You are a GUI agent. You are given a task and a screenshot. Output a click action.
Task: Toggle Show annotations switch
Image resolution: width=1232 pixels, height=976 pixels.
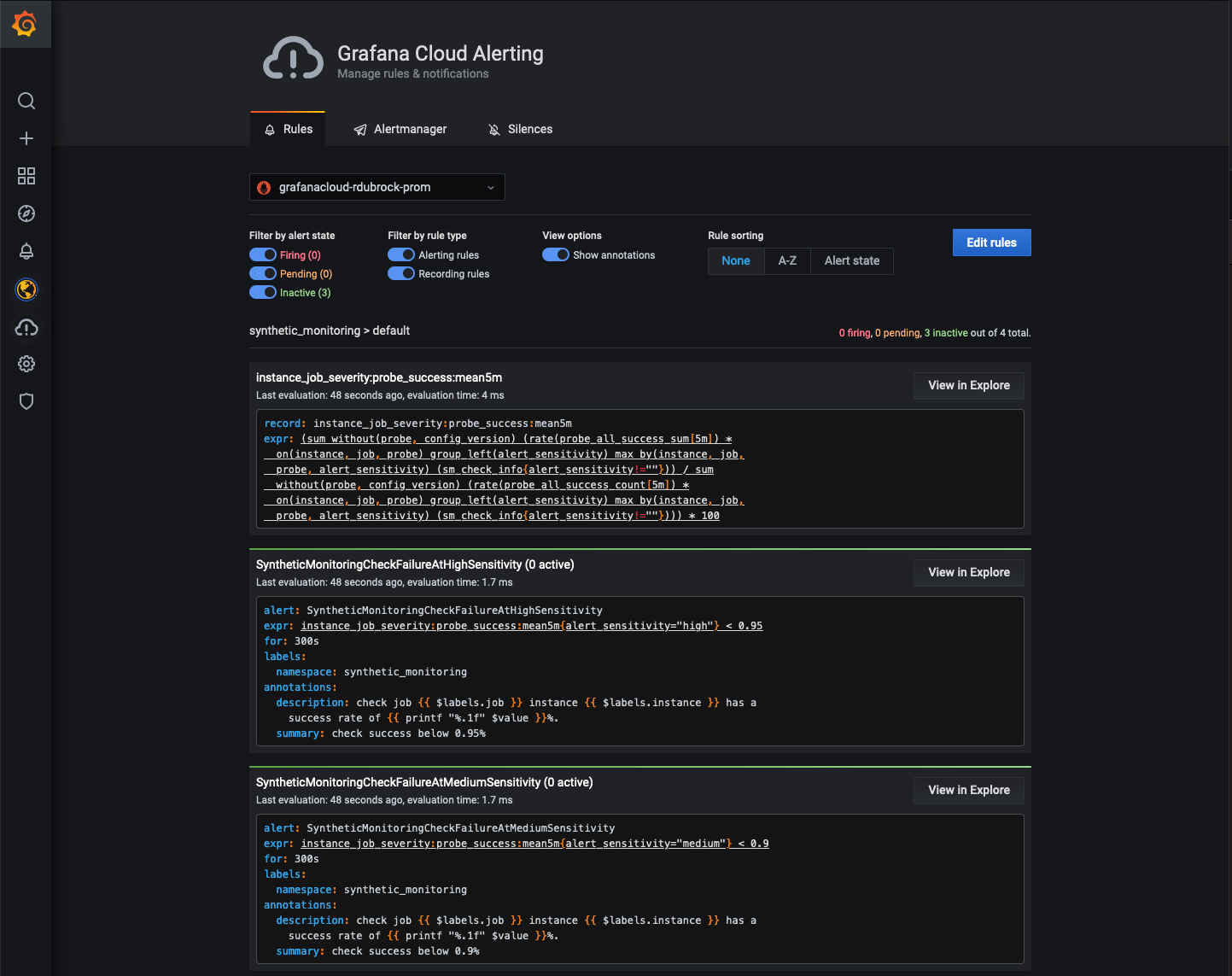click(556, 254)
